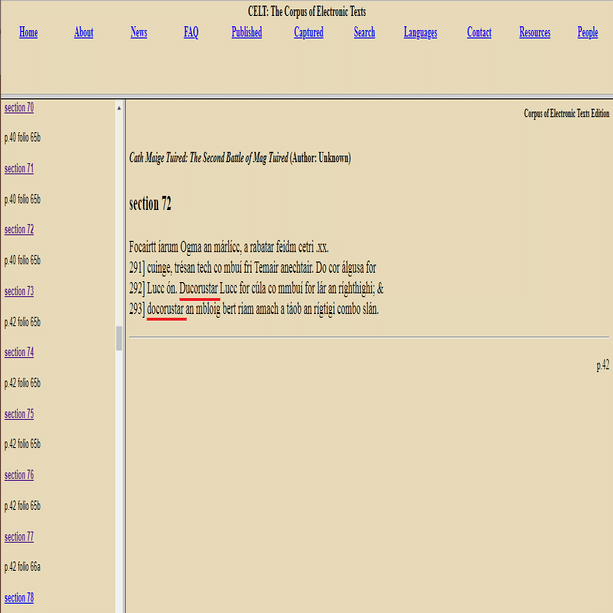Click the sidebar scrollbar thumb
The height and width of the screenshot is (613, 613).
(119, 338)
